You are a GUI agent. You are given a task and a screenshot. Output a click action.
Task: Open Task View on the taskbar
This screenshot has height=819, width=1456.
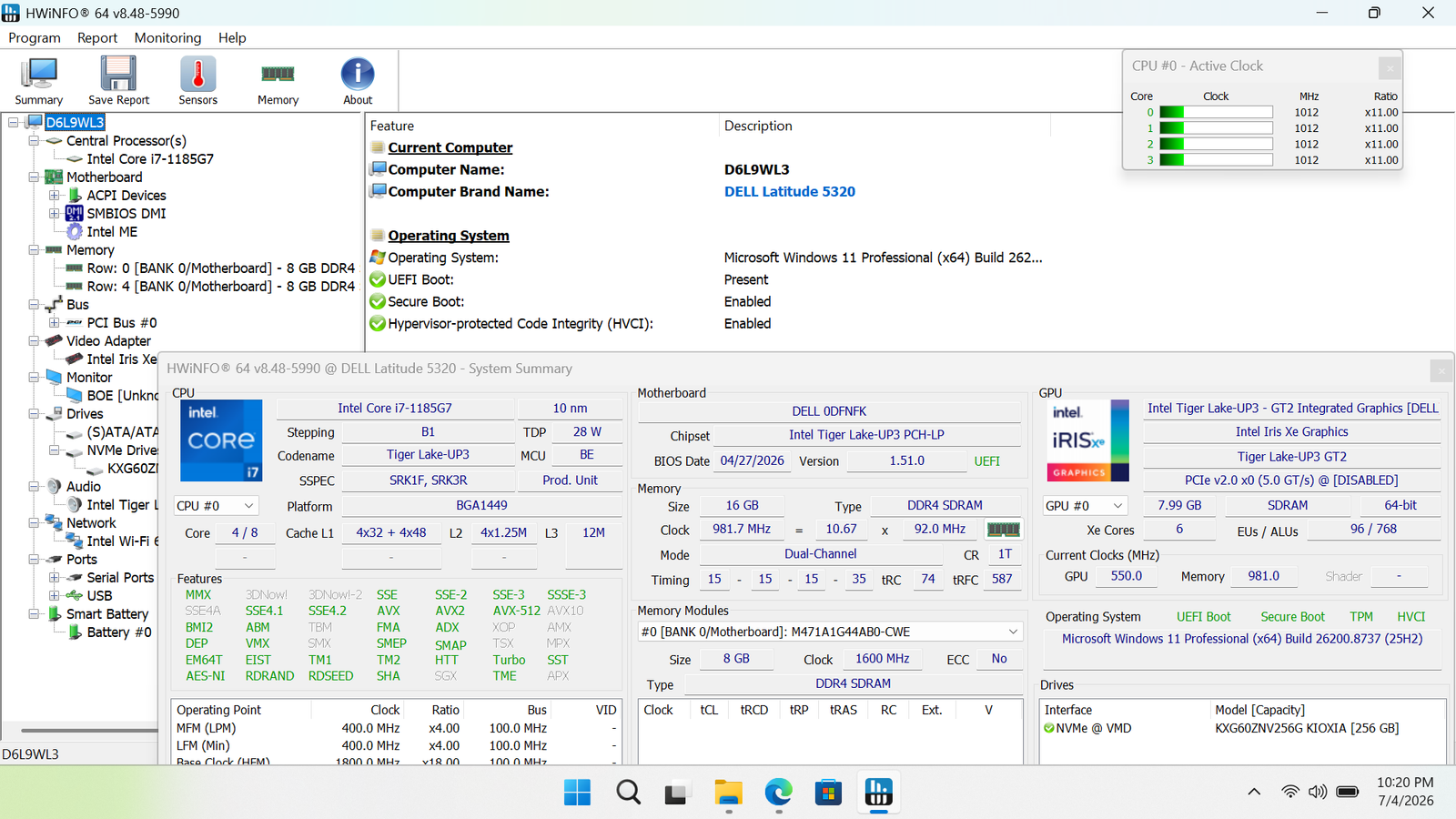[675, 793]
